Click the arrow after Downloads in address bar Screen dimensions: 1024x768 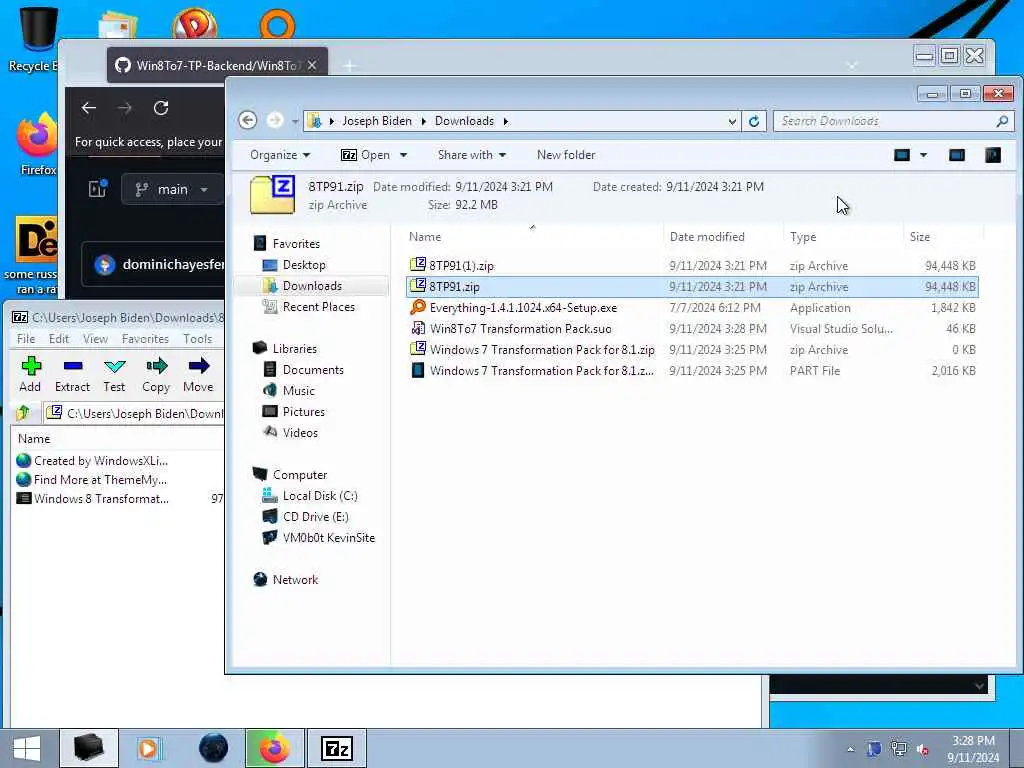tap(505, 121)
